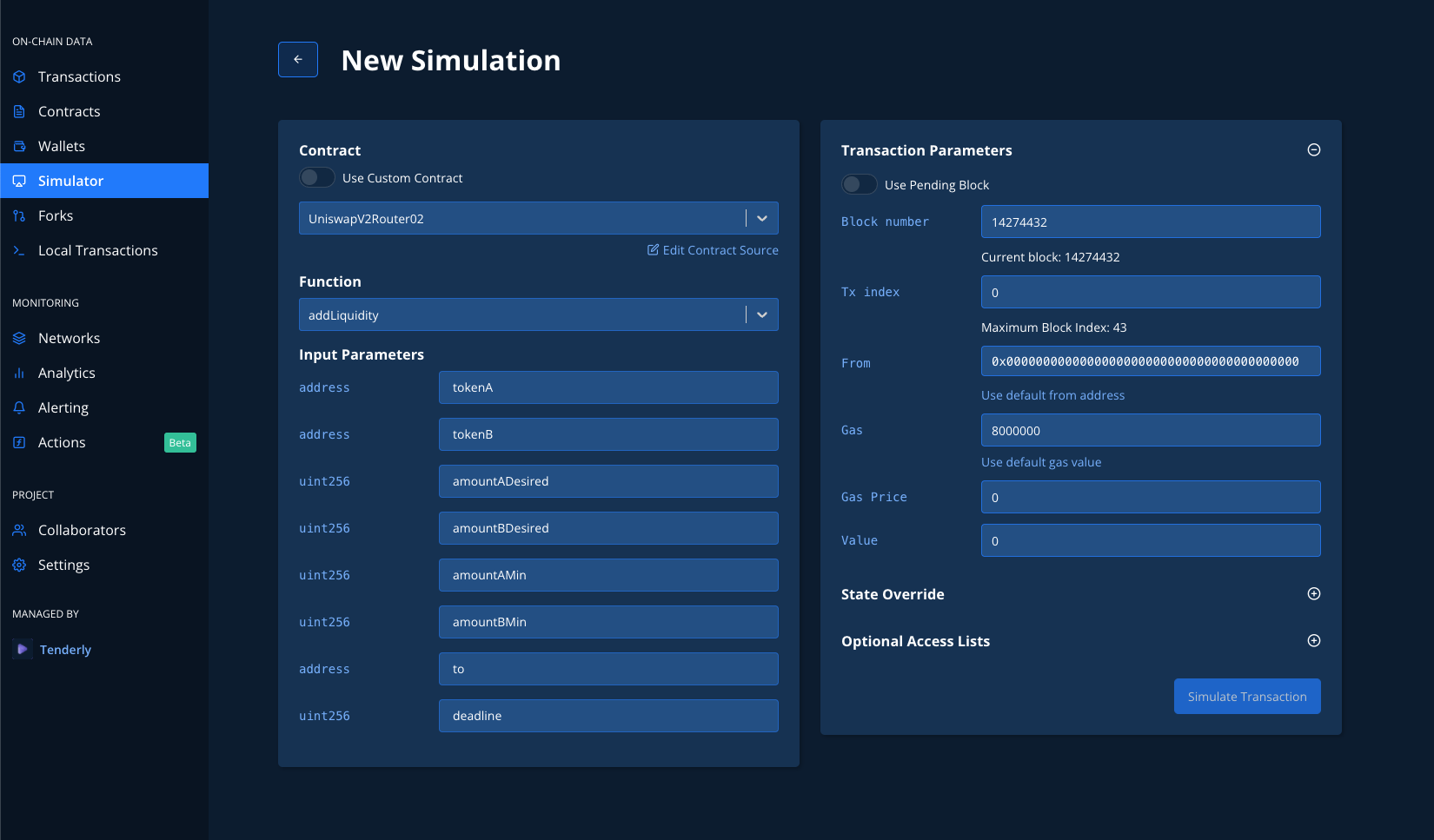Click the New Simulation heading

click(451, 60)
